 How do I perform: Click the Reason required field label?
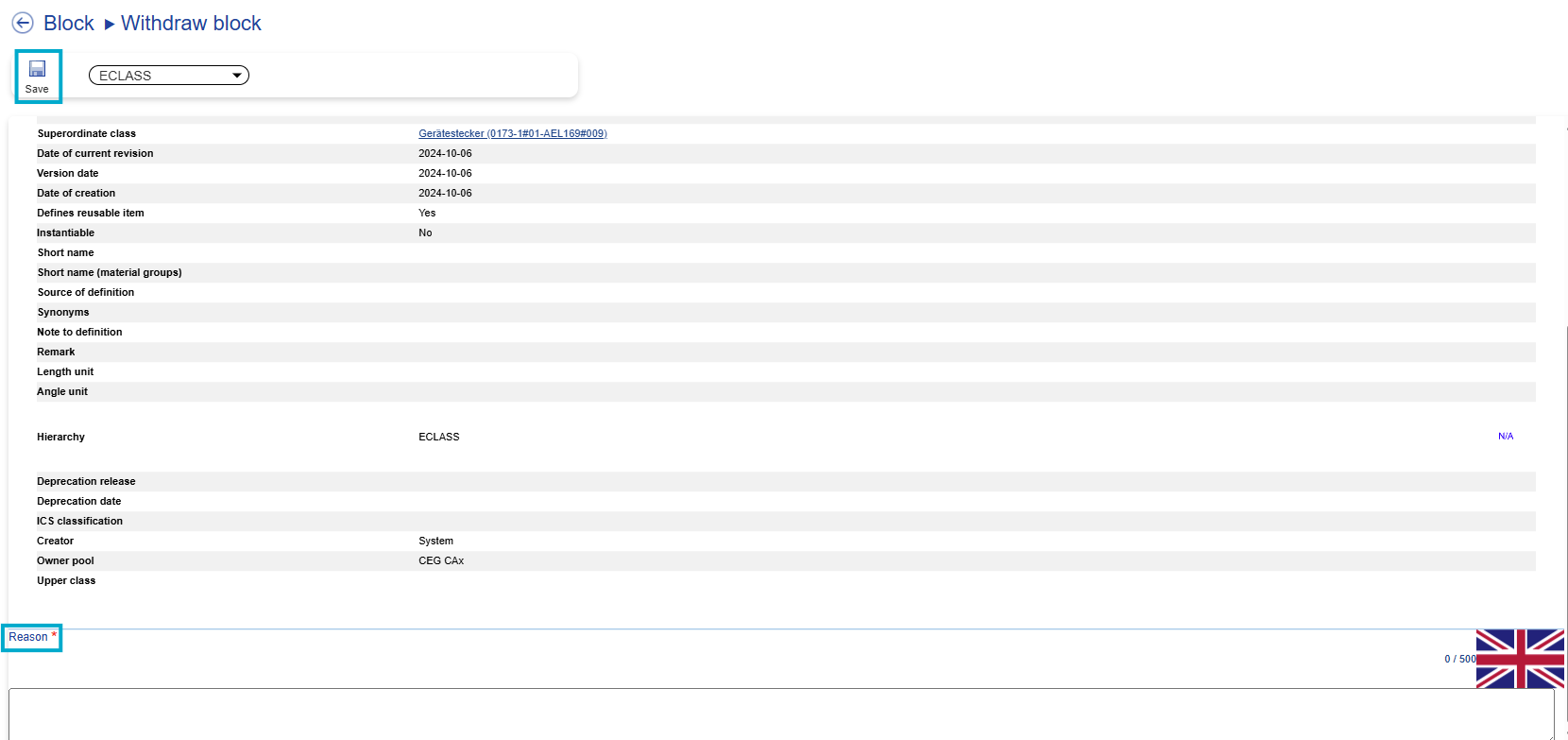pyautogui.click(x=29, y=637)
